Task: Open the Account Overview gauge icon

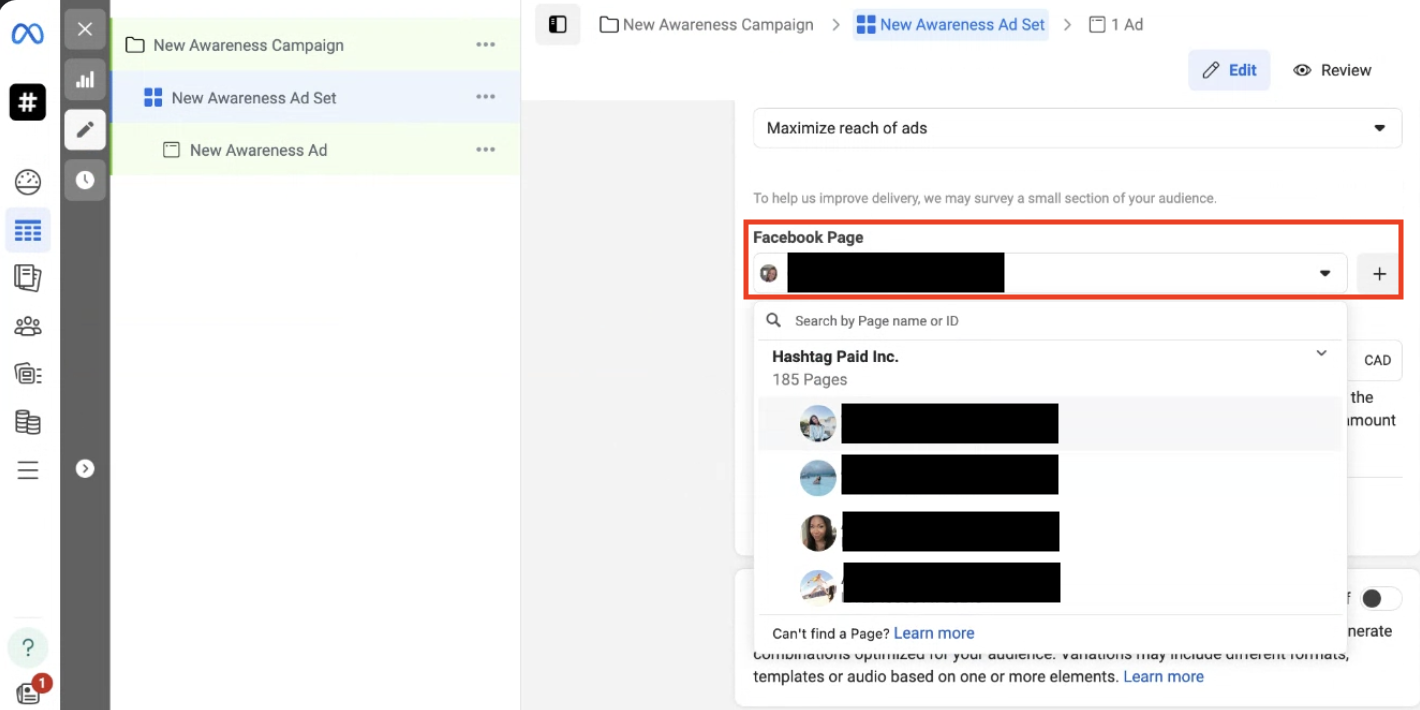Action: point(28,182)
